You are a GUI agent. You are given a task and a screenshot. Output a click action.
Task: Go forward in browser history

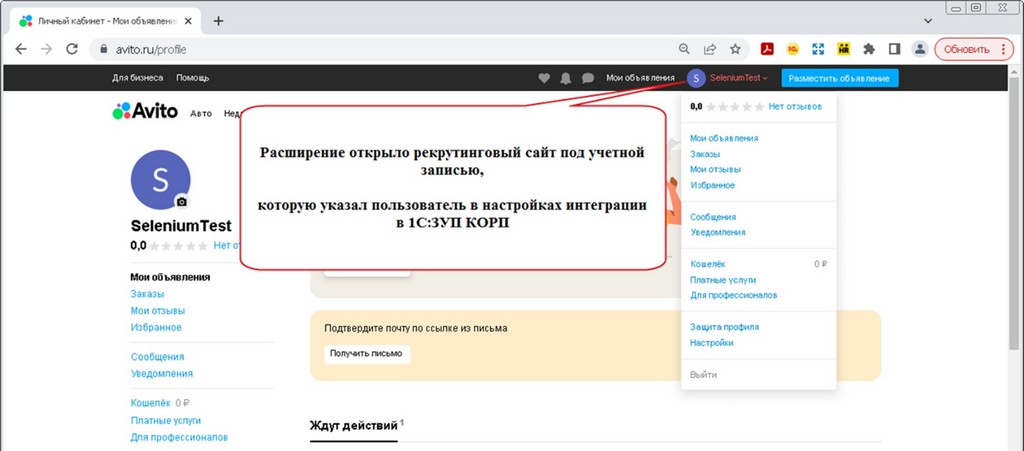[46, 49]
